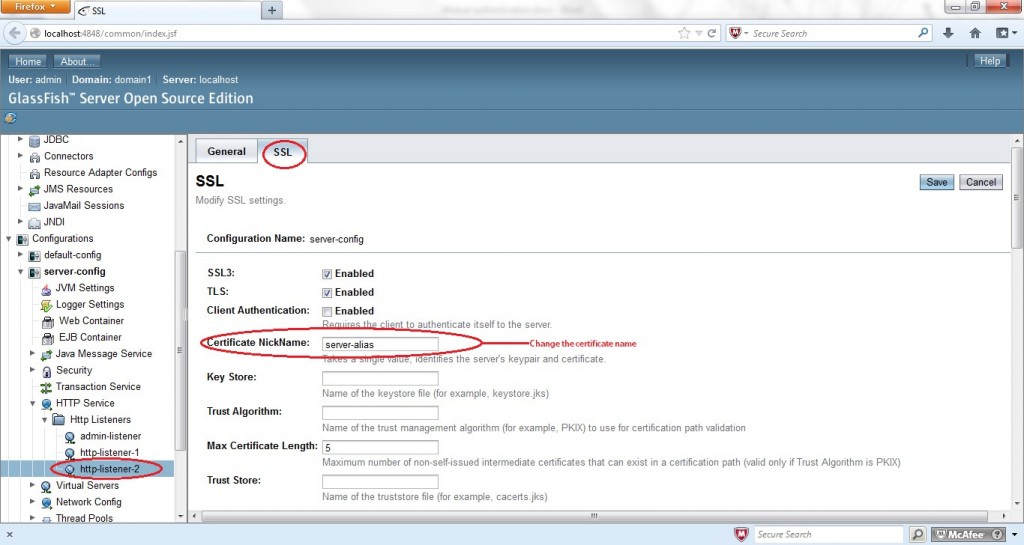1024x545 pixels.
Task: Click the admin-listener icon
Action: tap(70, 437)
